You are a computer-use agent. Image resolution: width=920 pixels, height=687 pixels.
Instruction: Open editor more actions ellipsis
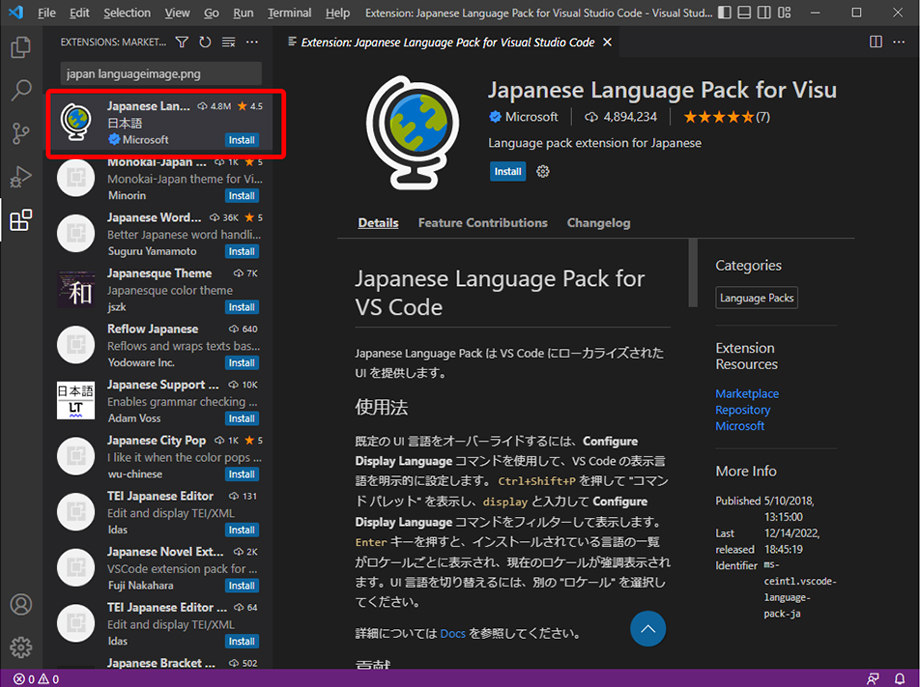pyautogui.click(x=899, y=42)
